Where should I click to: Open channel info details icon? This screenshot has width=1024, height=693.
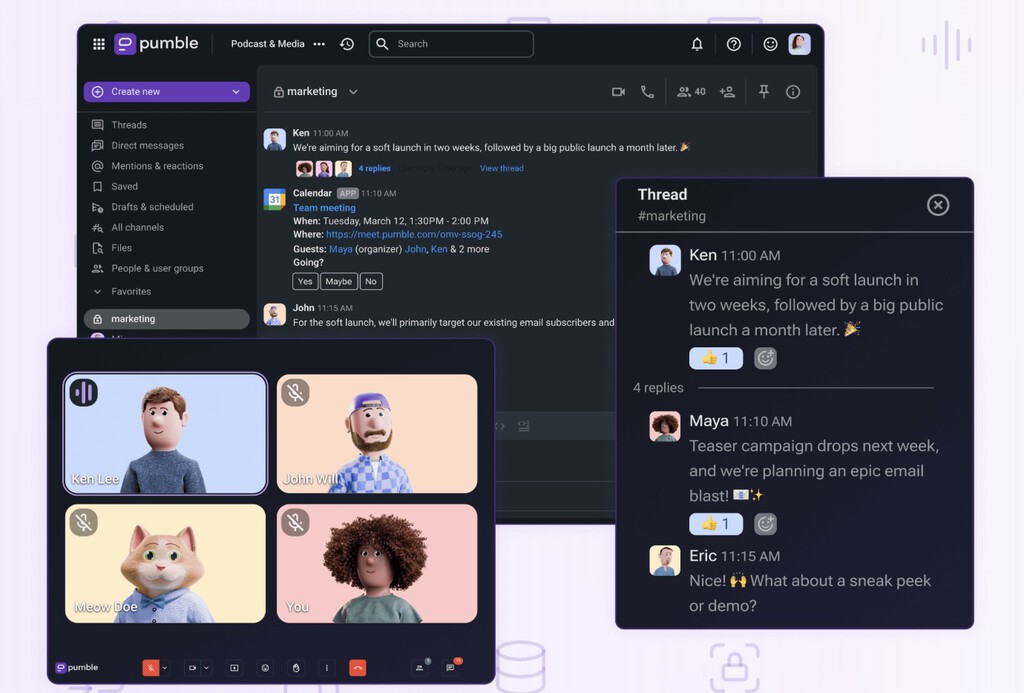(793, 92)
